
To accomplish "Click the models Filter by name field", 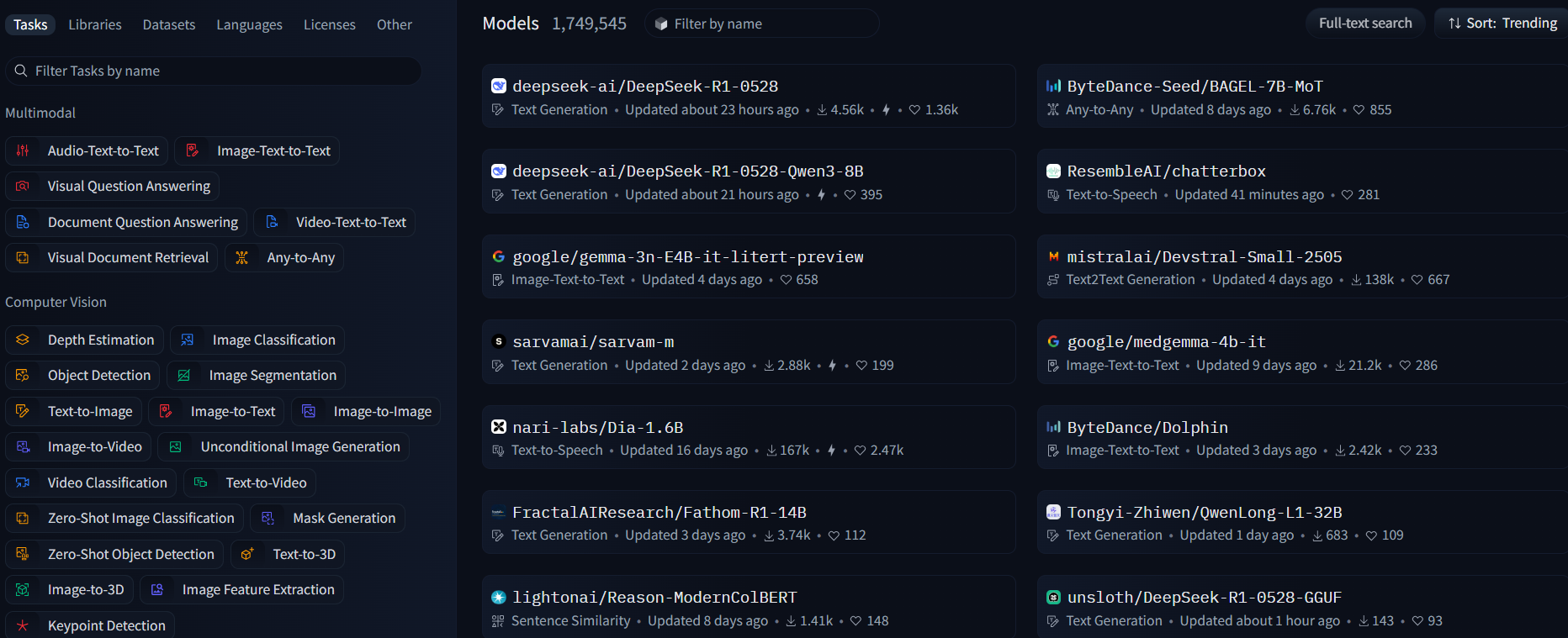I will click(762, 24).
